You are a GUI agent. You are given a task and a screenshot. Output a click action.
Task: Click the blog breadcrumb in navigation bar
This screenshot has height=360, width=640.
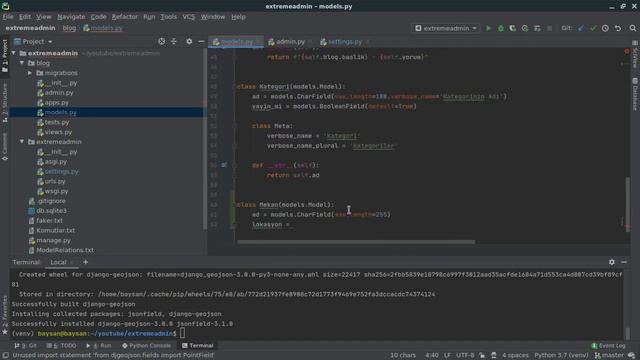[x=69, y=28]
